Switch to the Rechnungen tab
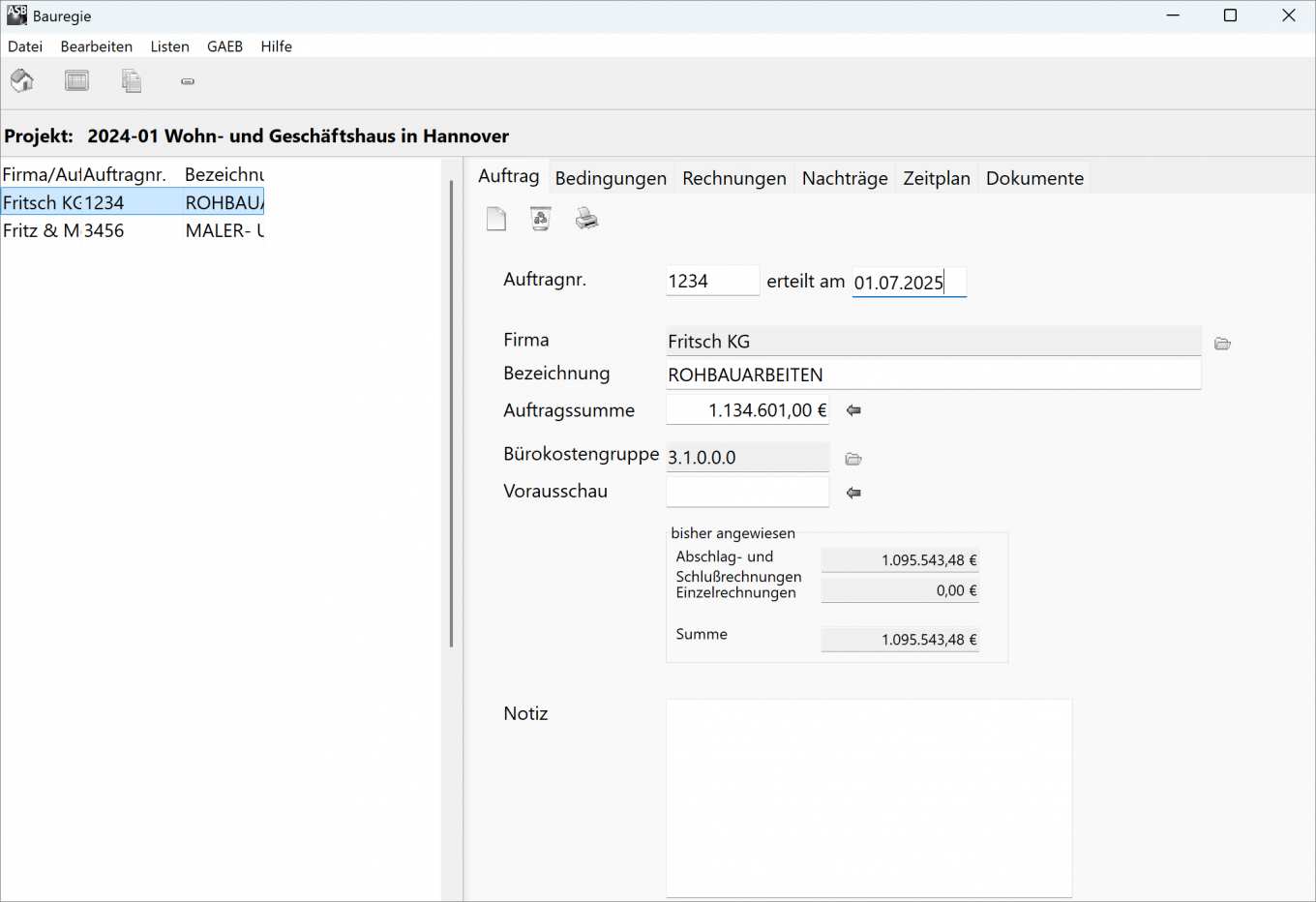 click(x=733, y=178)
